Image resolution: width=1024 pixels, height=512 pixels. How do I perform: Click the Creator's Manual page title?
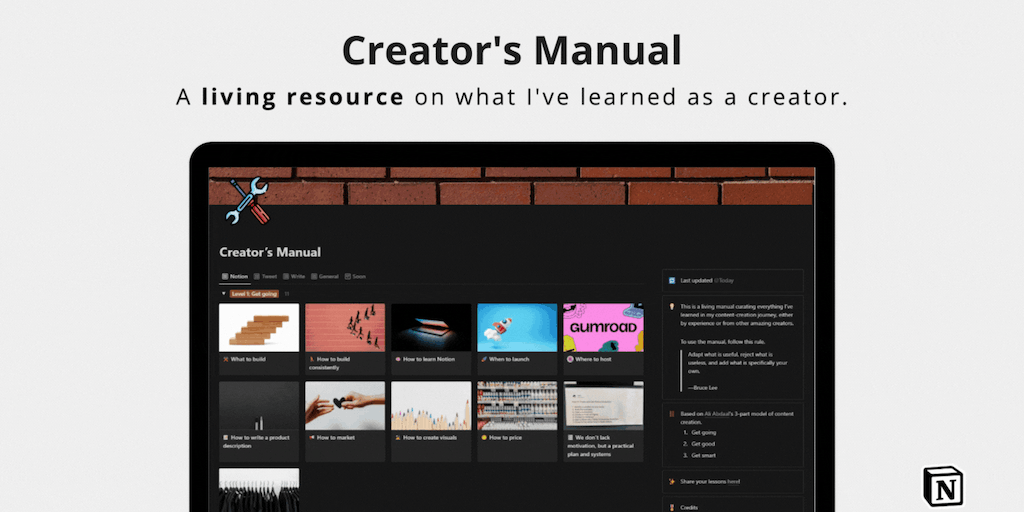point(270,252)
